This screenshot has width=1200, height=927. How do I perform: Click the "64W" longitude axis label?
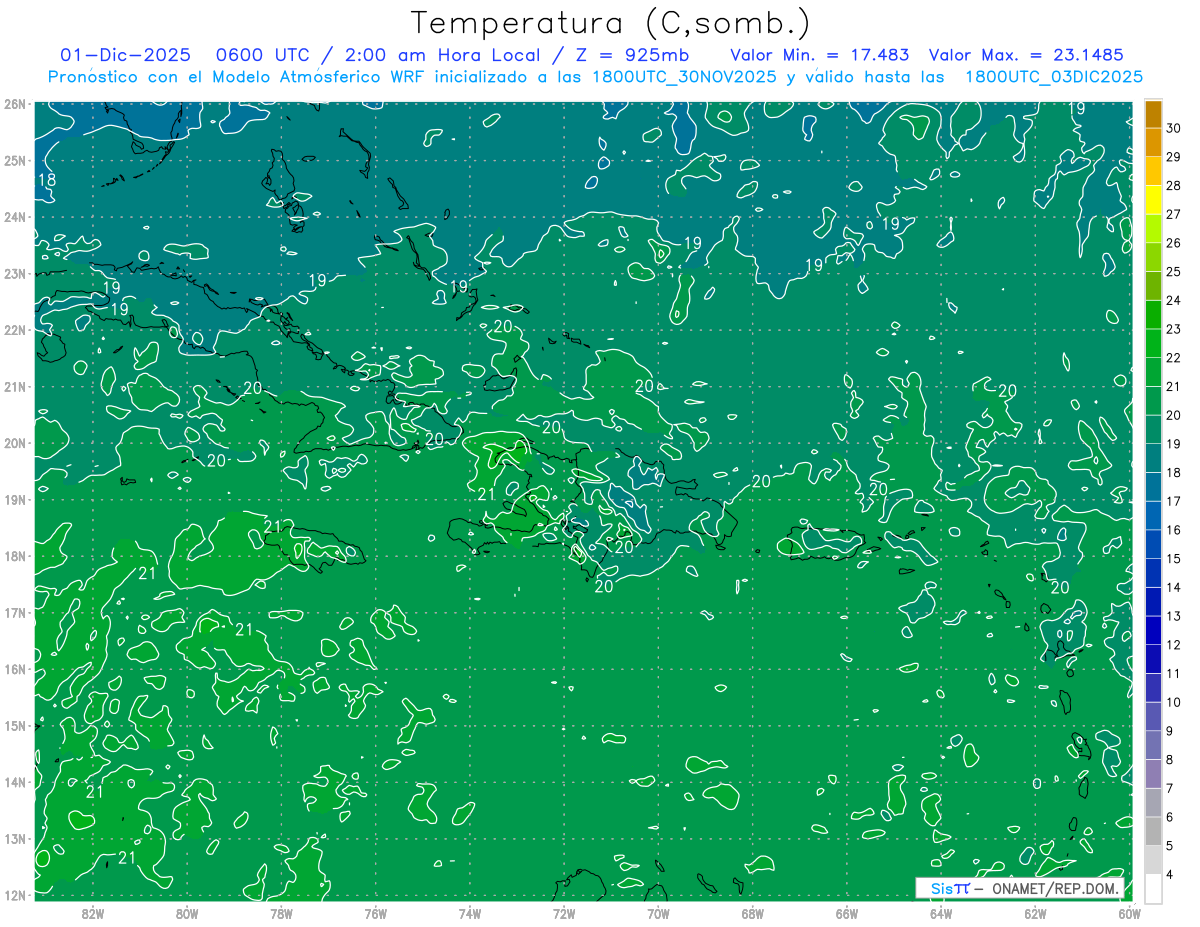coord(941,913)
